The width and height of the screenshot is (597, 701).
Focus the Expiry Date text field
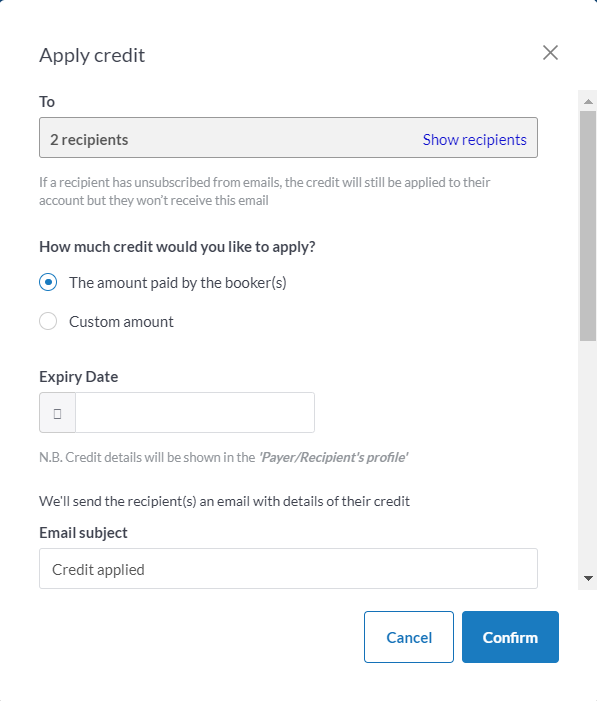(195, 413)
